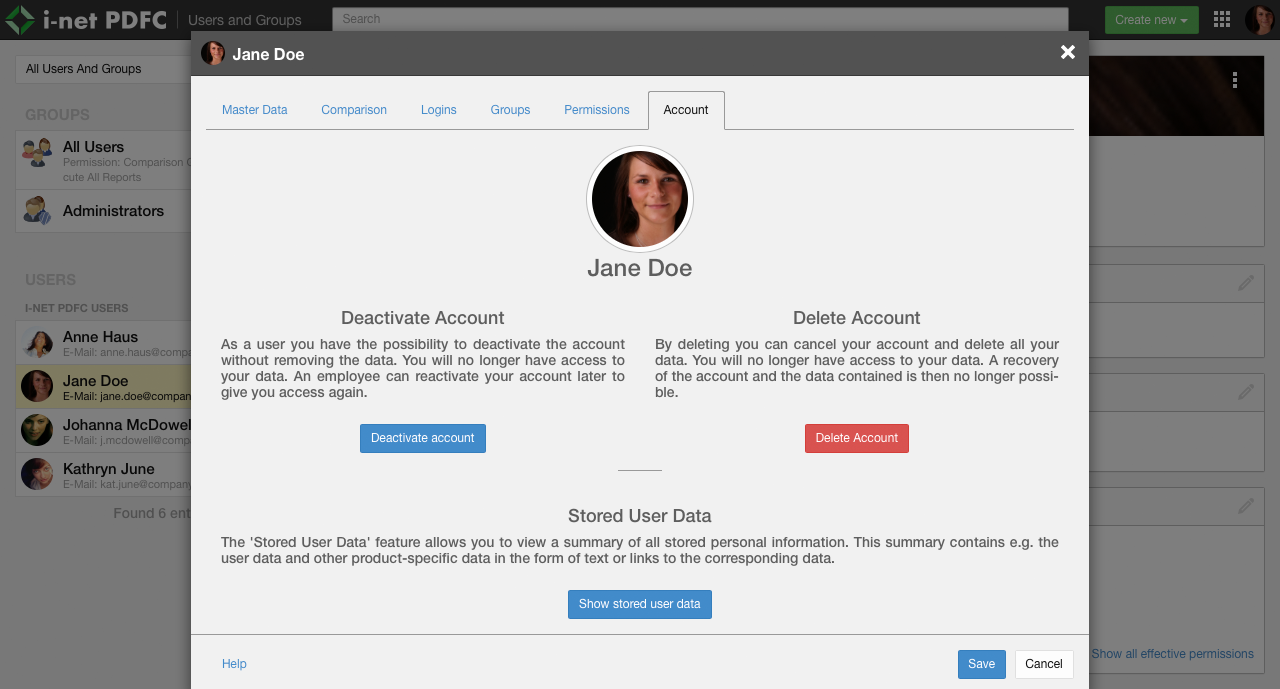Click the second pencil edit icon
The width and height of the screenshot is (1280, 689).
point(1246,392)
